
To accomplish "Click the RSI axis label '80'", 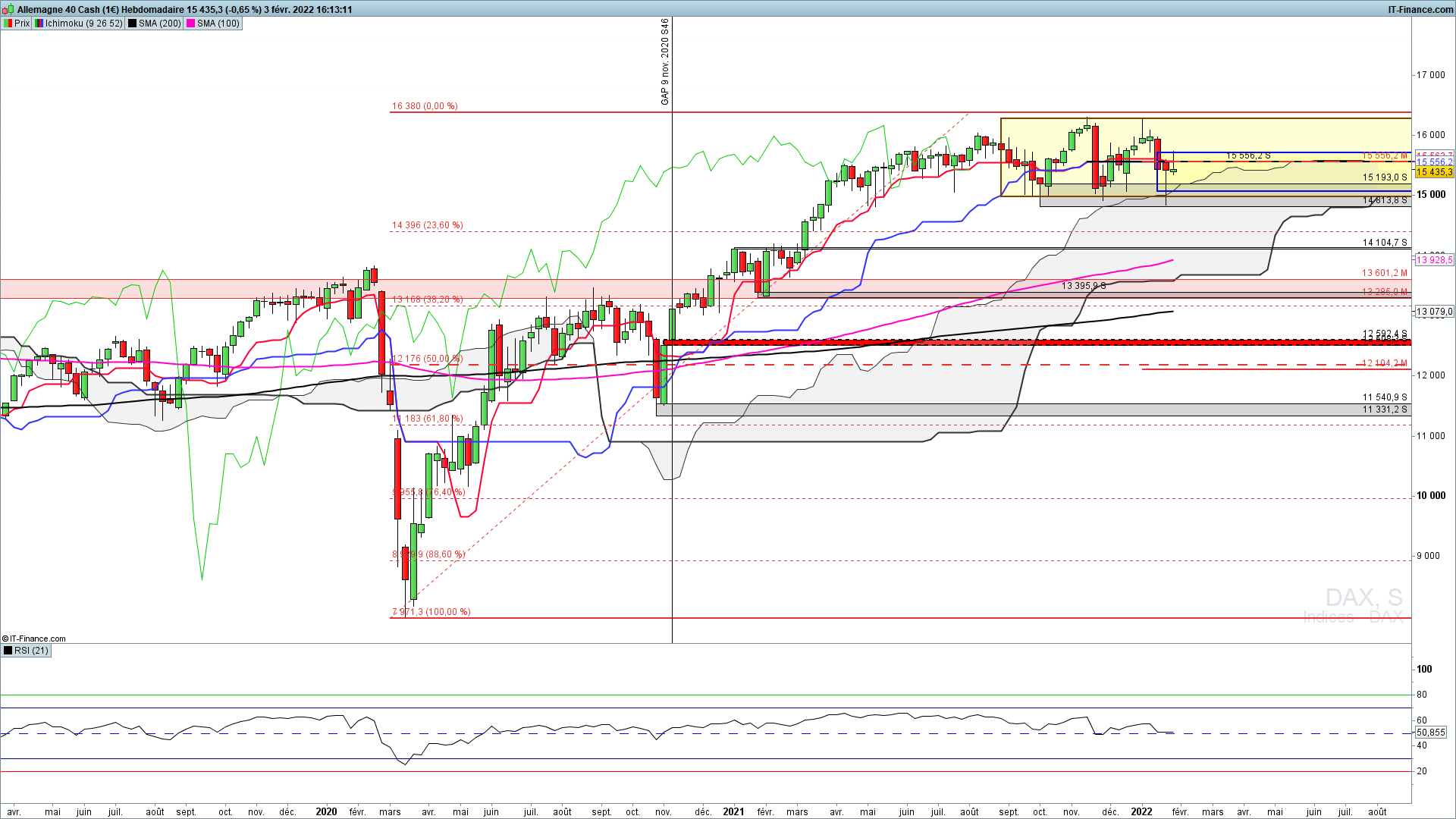I will click(x=1422, y=695).
